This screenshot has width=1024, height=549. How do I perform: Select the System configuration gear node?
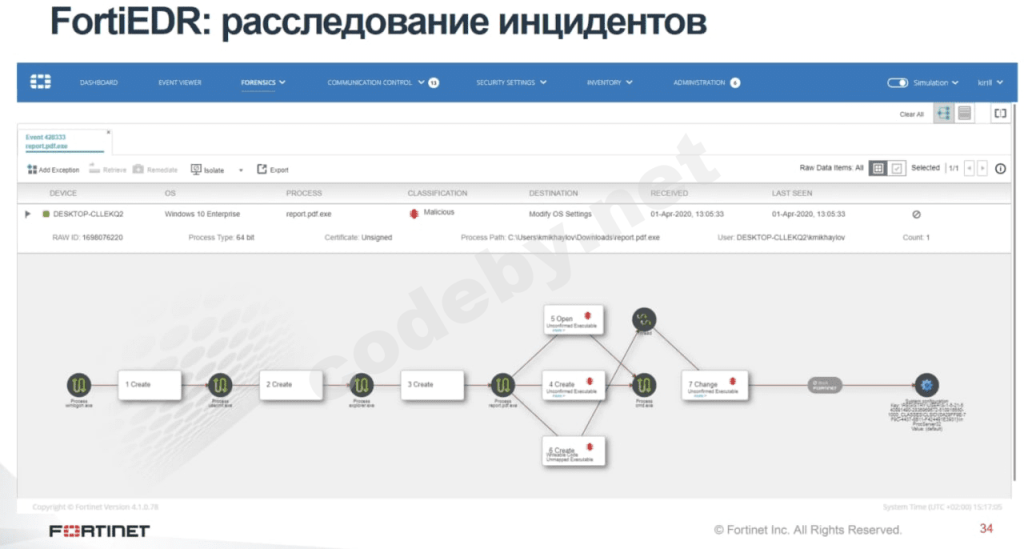926,384
